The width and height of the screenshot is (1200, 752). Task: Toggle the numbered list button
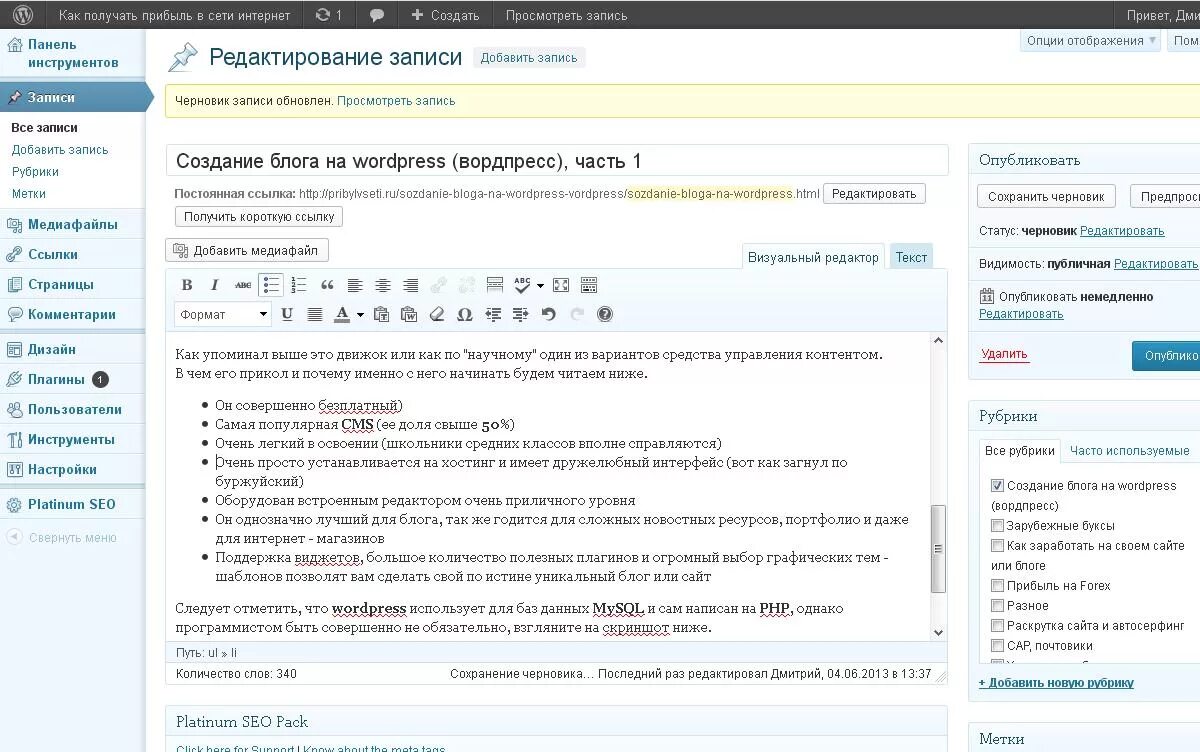[x=299, y=285]
